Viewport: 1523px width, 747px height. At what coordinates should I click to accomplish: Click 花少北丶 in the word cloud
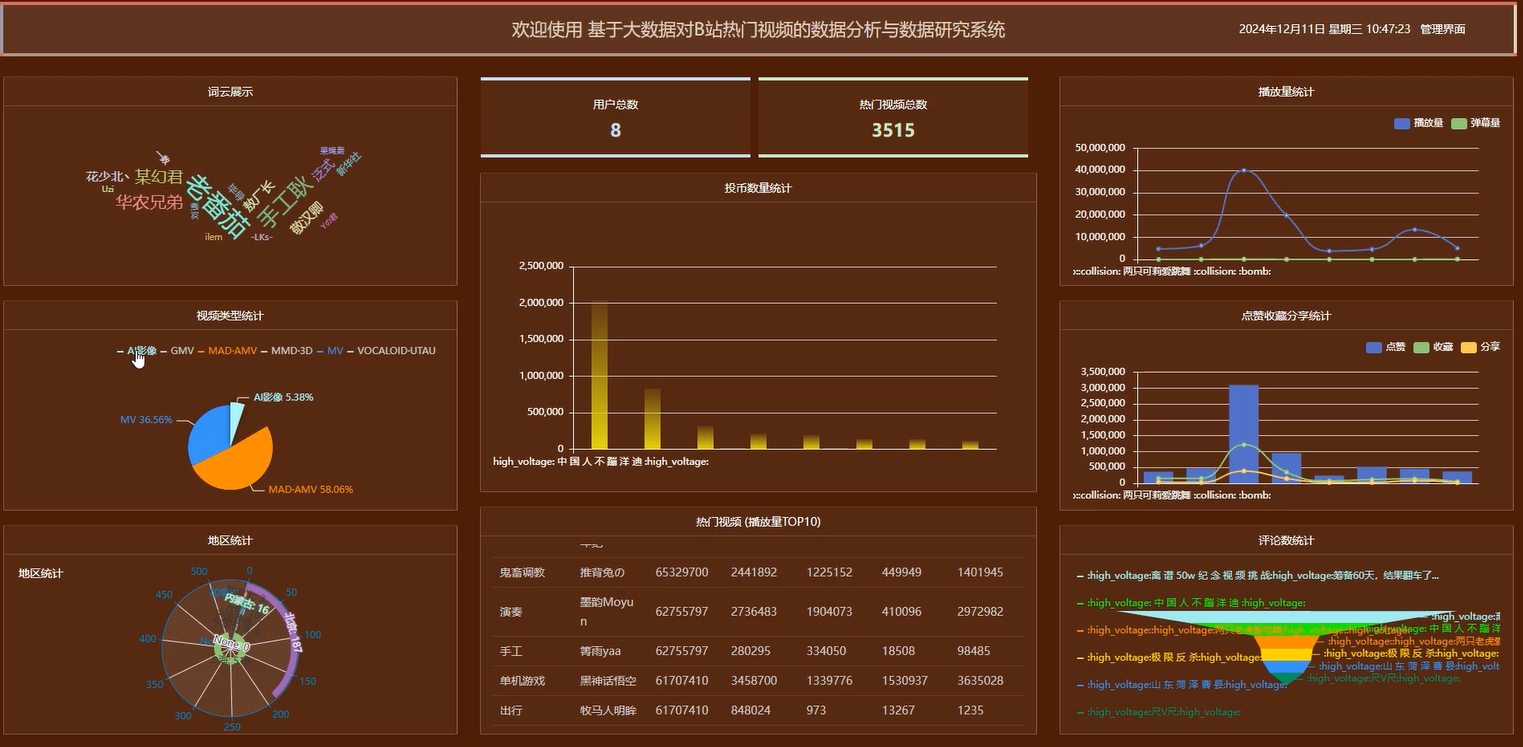[107, 176]
